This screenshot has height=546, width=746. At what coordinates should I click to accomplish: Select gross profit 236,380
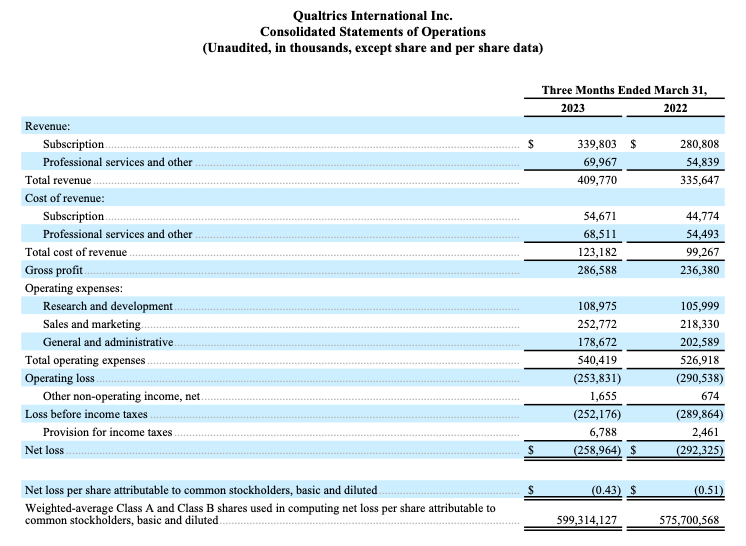pyautogui.click(x=699, y=270)
